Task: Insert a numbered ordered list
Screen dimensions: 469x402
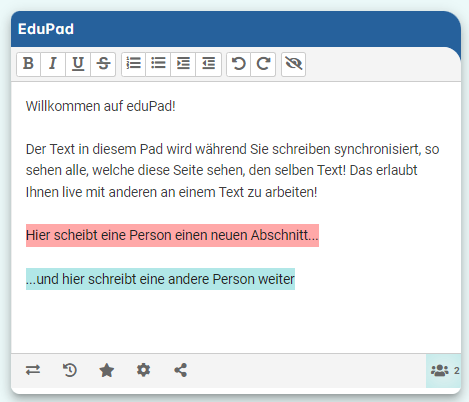Action: pyautogui.click(x=133, y=64)
